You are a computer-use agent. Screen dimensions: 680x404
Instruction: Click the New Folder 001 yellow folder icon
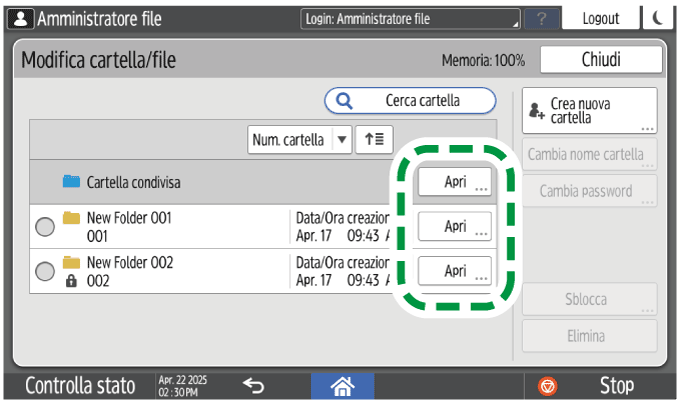(71, 218)
